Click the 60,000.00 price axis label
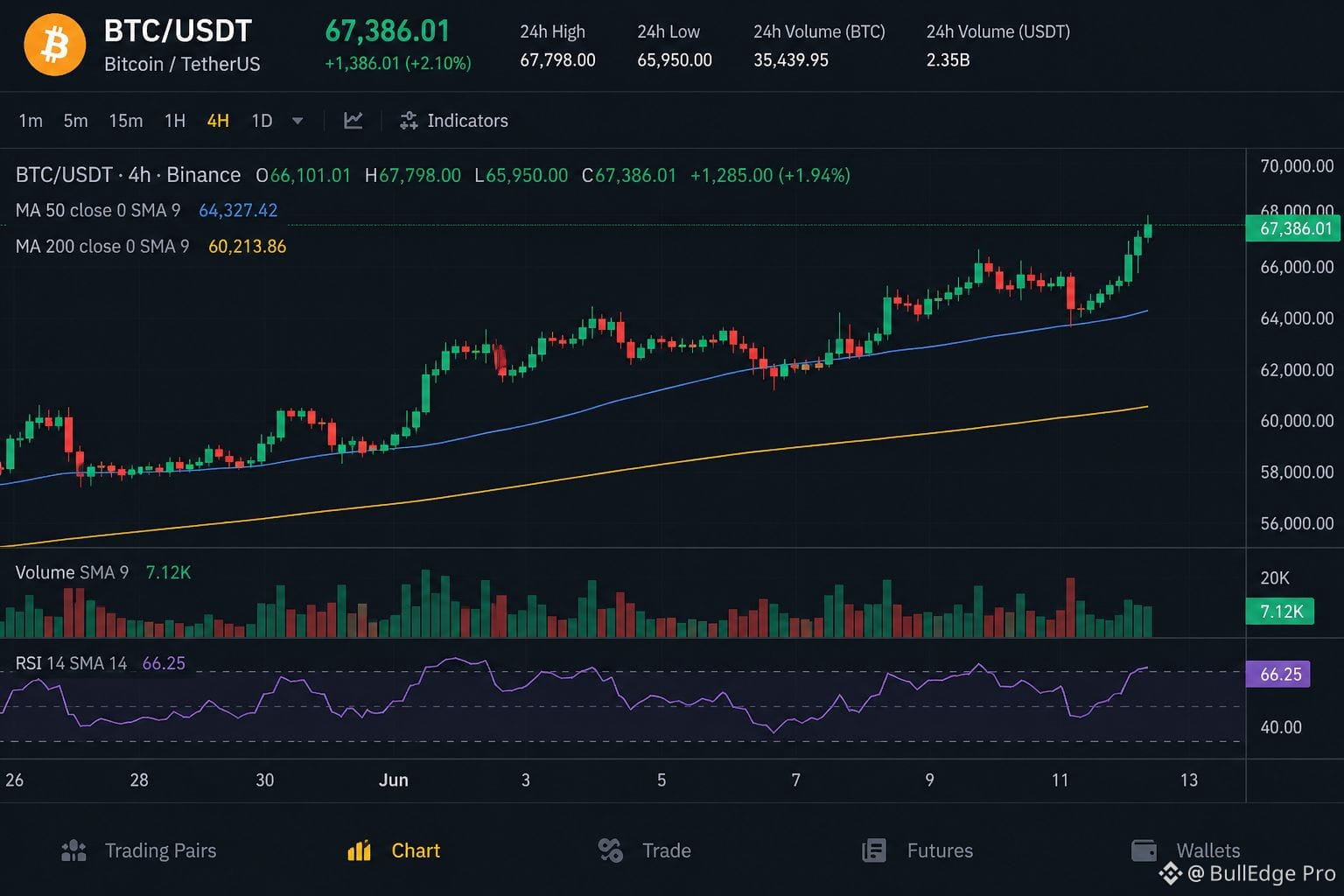1344x896 pixels. [x=1297, y=421]
